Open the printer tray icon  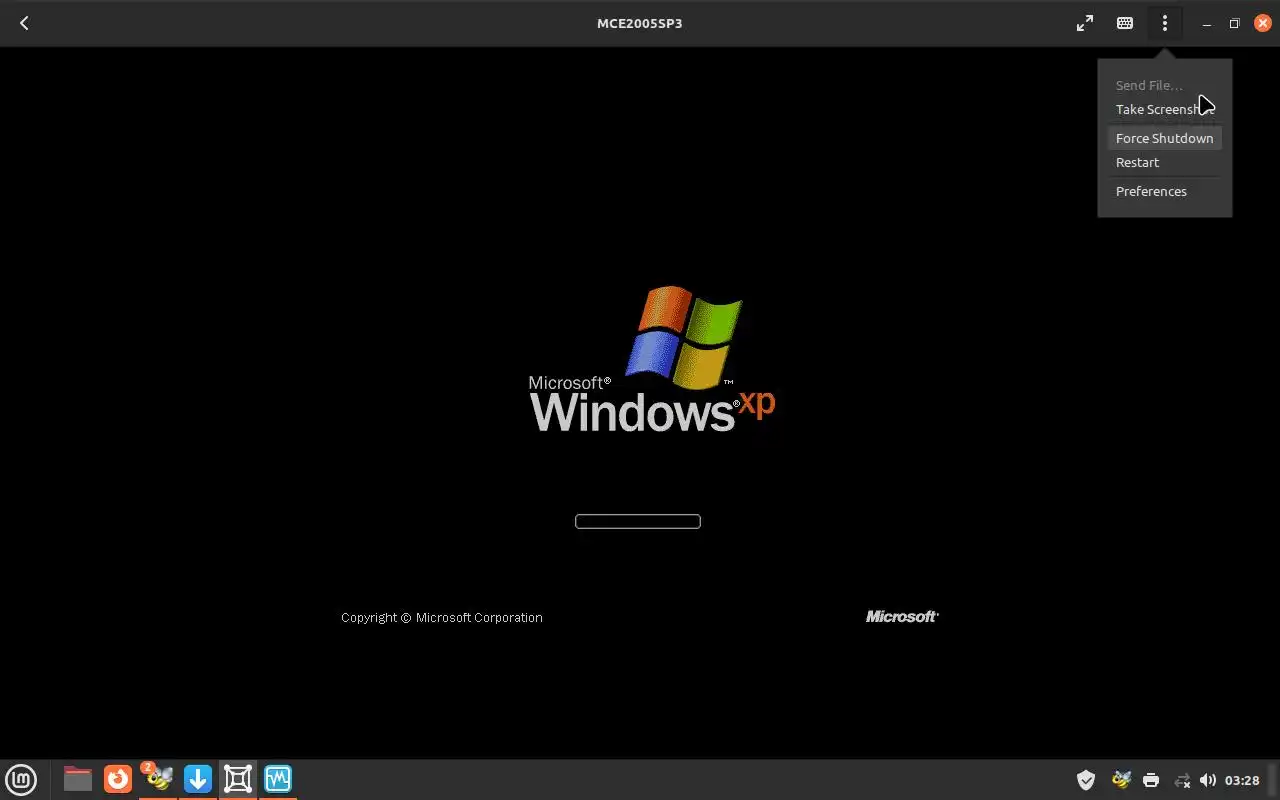point(1151,780)
